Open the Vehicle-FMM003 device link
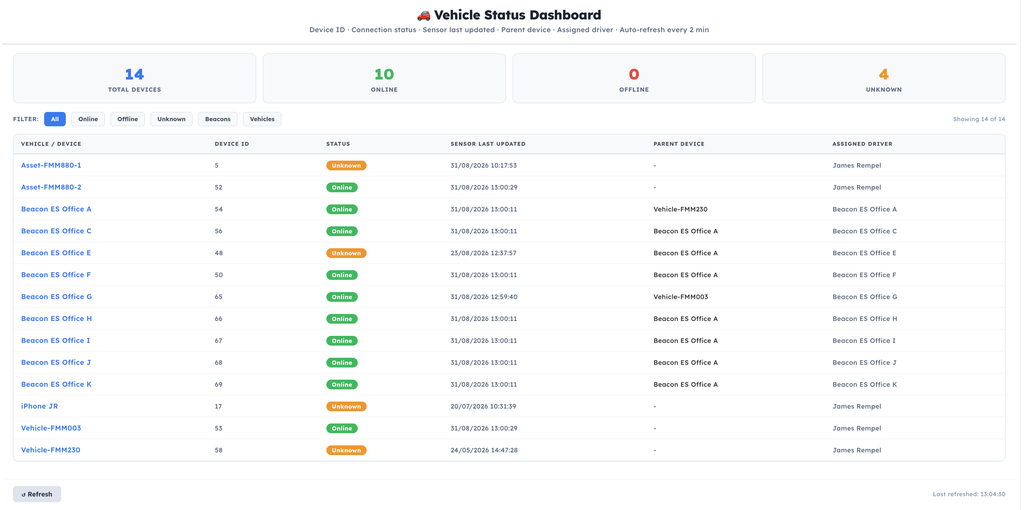The width and height of the screenshot is (1024, 510). click(51, 428)
